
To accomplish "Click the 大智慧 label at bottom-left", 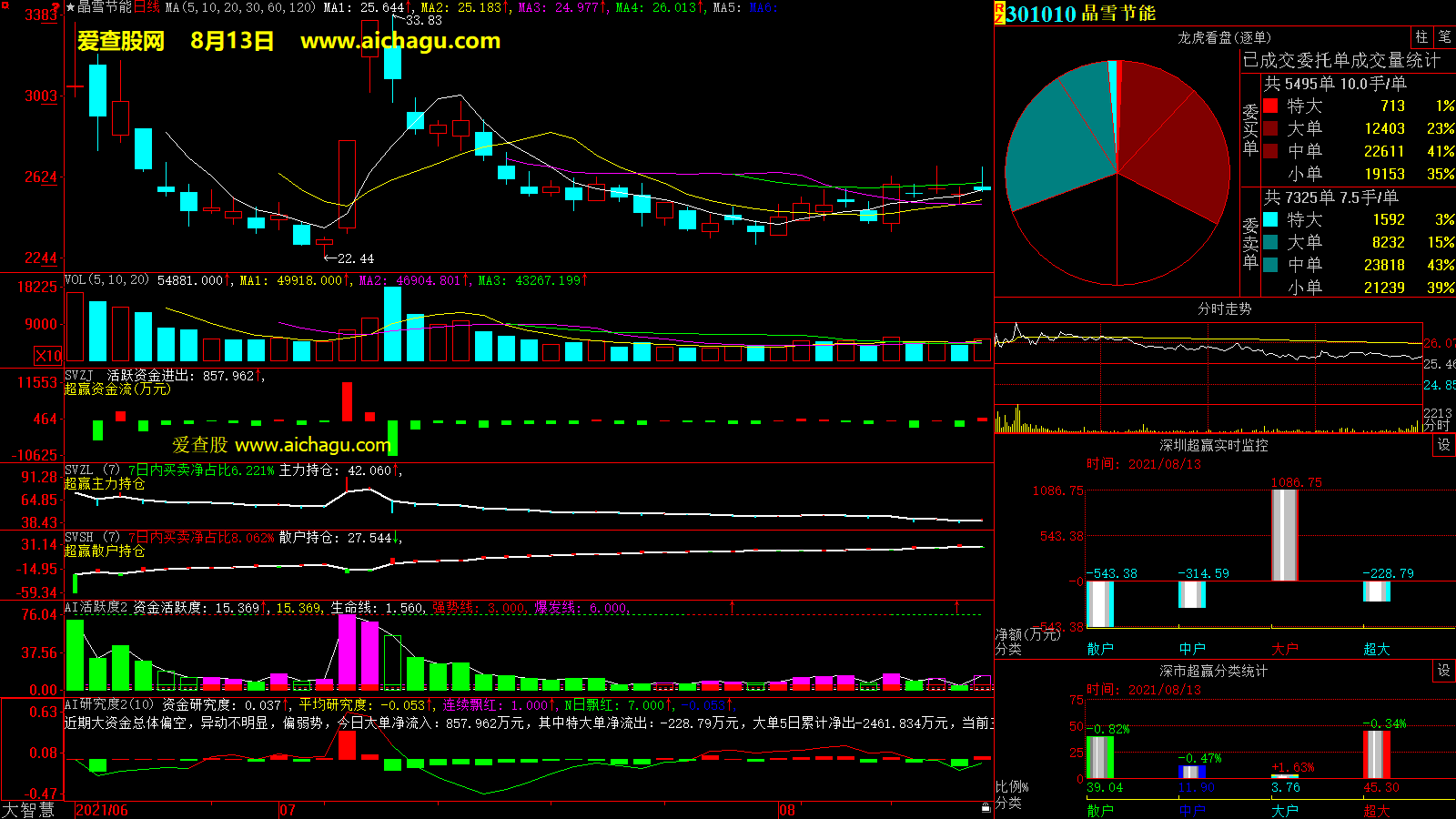I will pyautogui.click(x=28, y=809).
